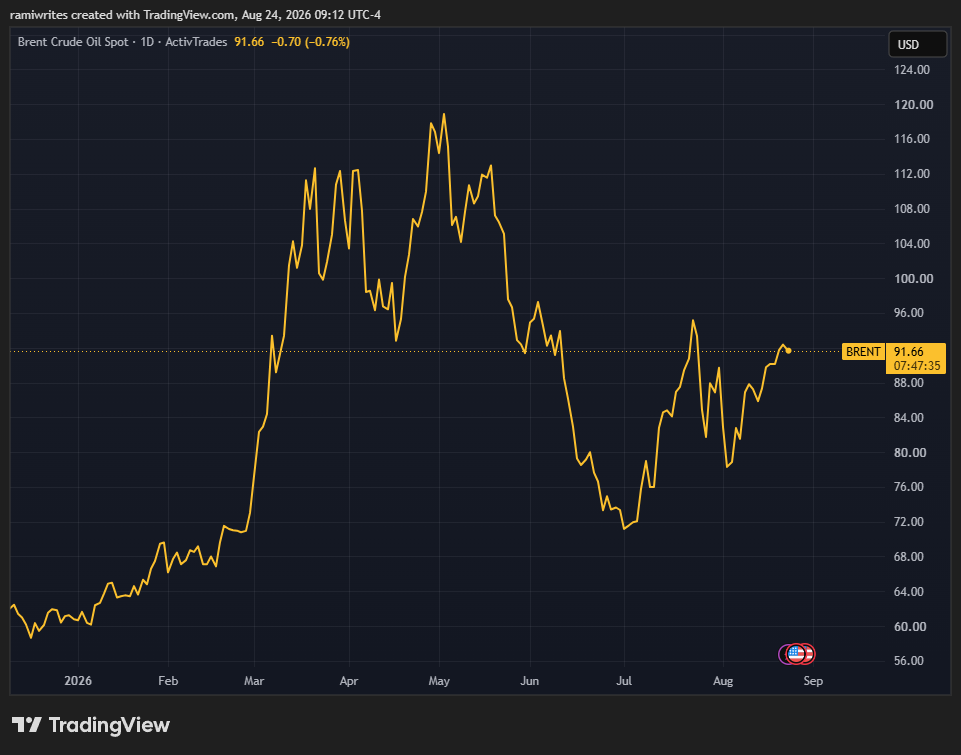Click the Jun label on the time axis
The image size is (961, 755).
(x=530, y=681)
